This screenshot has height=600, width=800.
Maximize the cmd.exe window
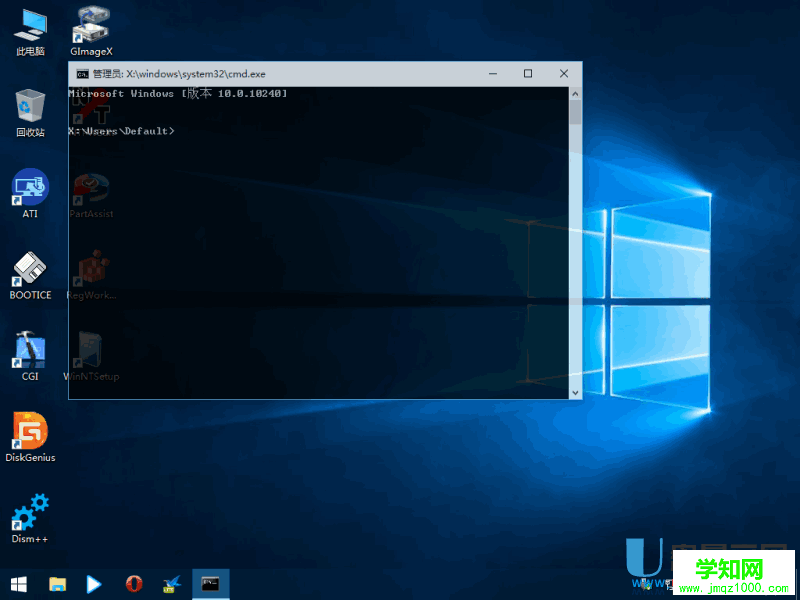click(528, 74)
